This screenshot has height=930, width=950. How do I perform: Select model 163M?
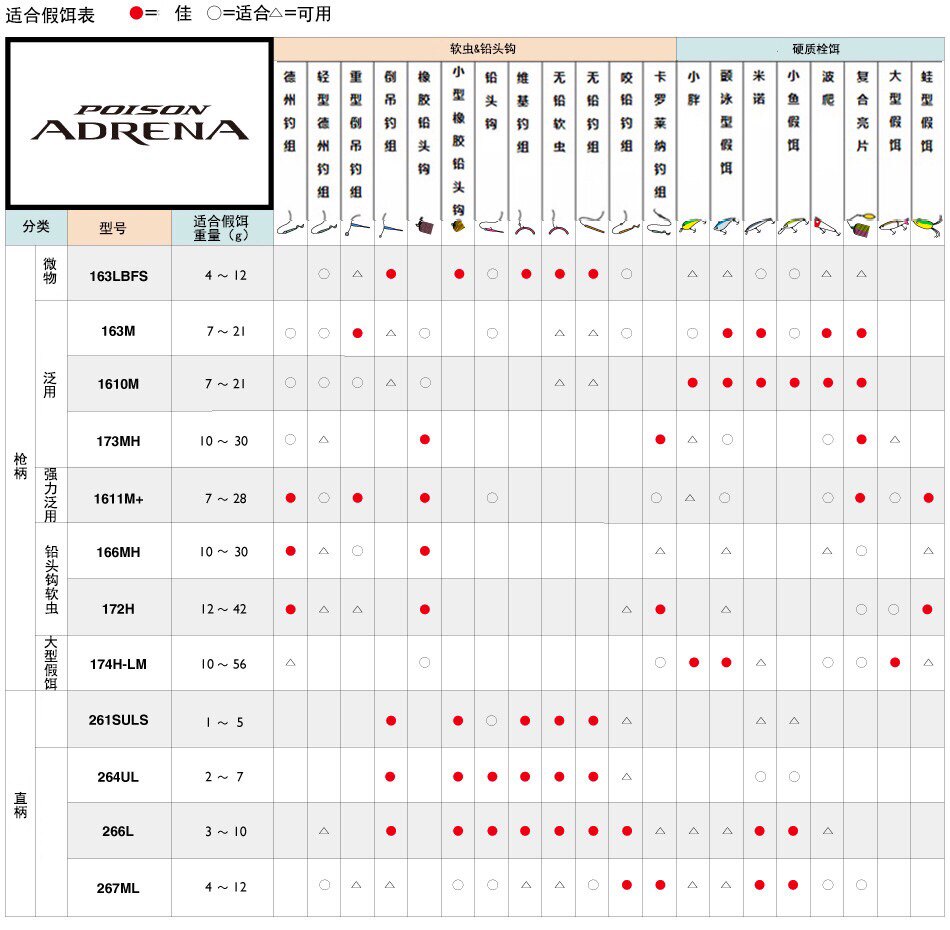(x=118, y=331)
